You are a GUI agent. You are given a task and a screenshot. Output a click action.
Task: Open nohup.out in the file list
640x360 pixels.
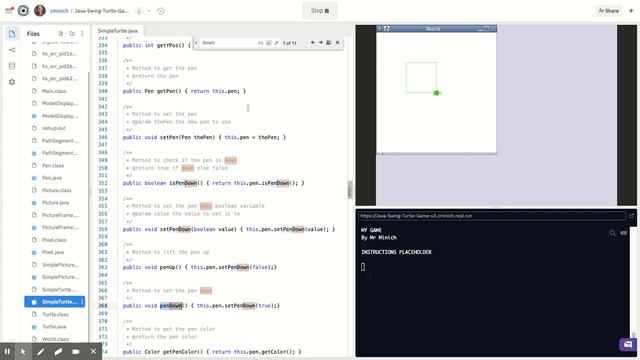point(54,128)
